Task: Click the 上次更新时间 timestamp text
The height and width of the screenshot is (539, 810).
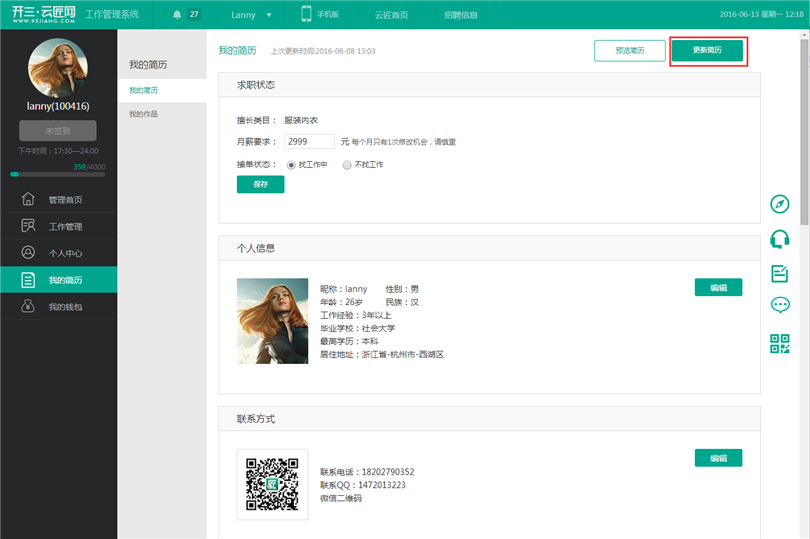Action: pos(323,51)
